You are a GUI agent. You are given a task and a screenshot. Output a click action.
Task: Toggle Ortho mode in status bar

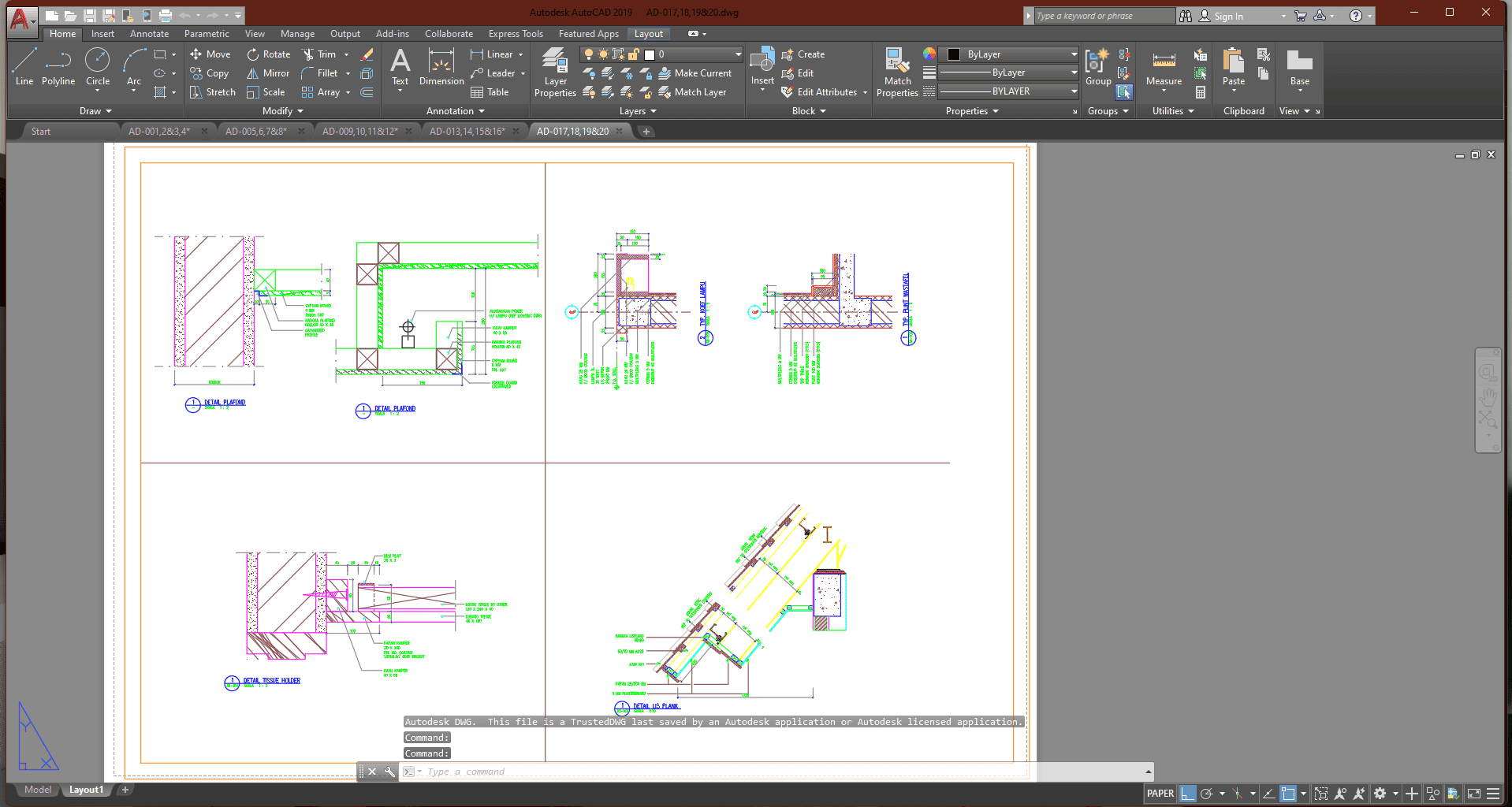(x=1187, y=794)
